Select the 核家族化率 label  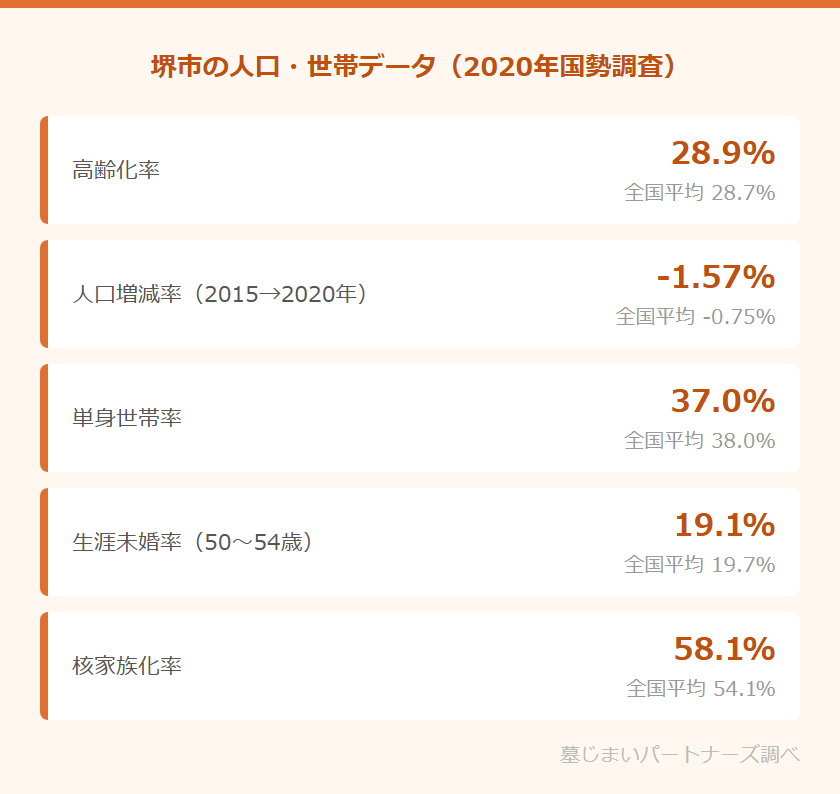(127, 666)
